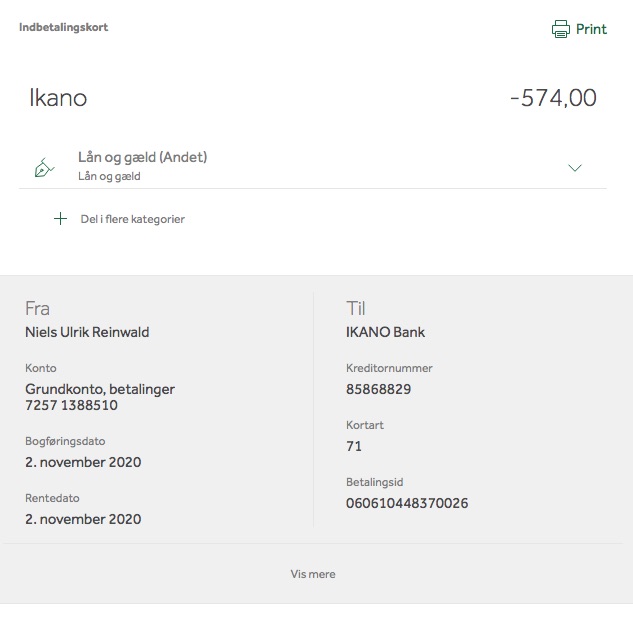Click the Kortart value 71
Screen dimensions: 633x635
354,446
